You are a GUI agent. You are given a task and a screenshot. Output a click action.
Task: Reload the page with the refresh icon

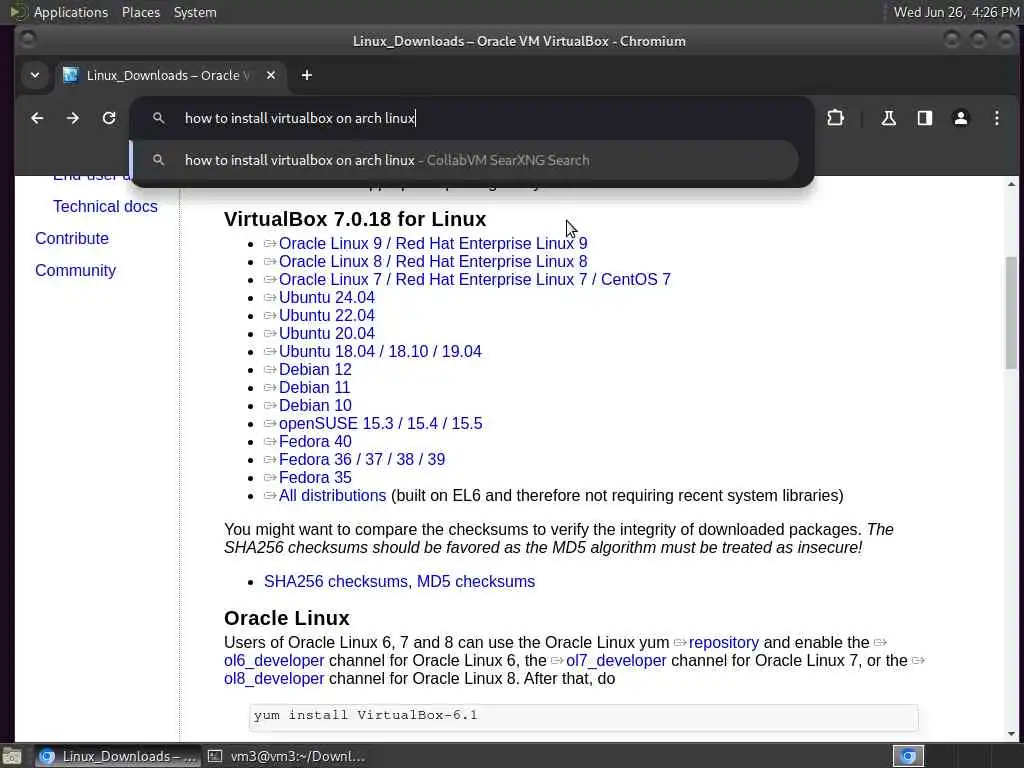(109, 118)
